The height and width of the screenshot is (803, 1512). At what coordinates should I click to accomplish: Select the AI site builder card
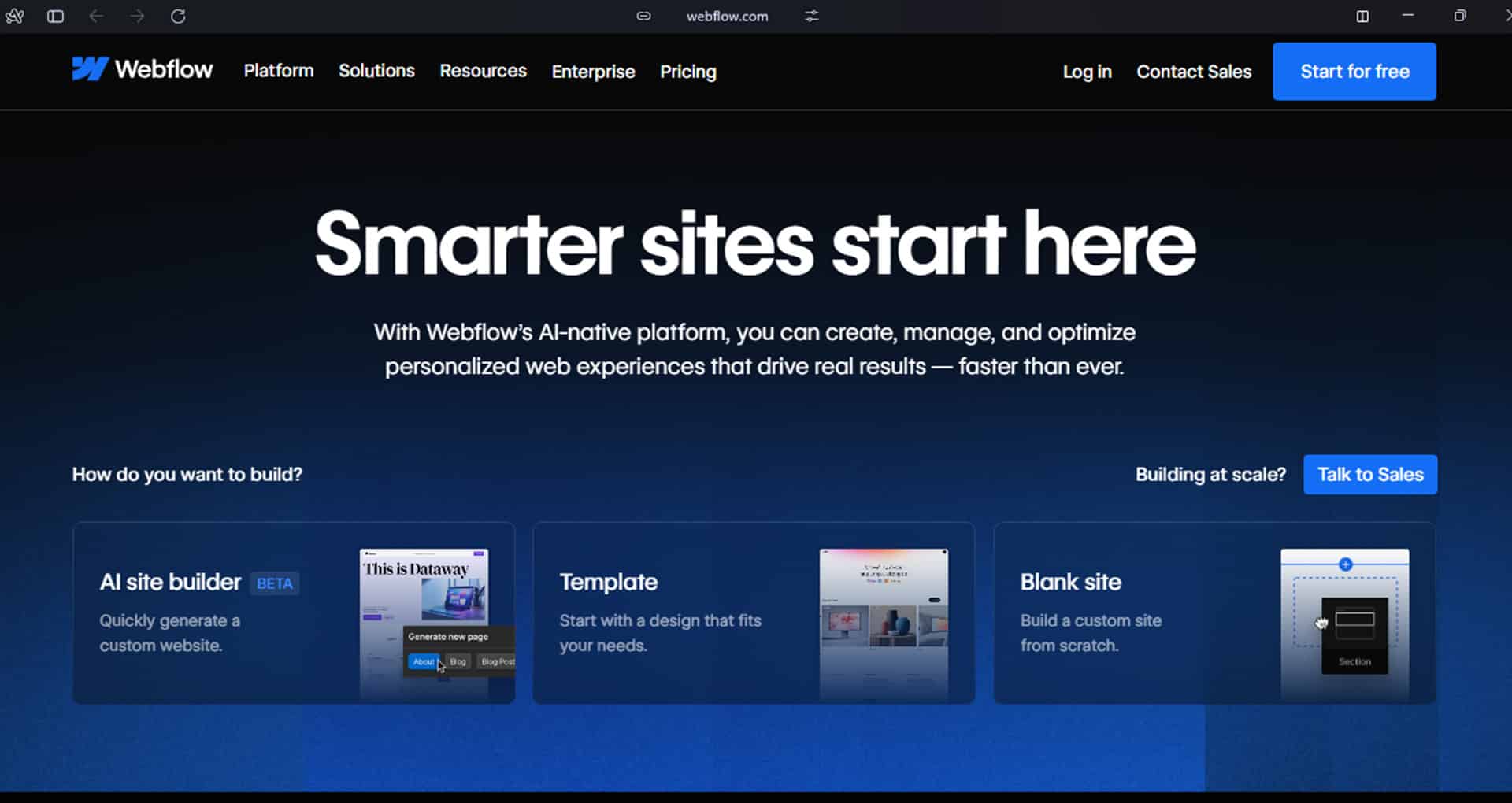click(x=294, y=612)
